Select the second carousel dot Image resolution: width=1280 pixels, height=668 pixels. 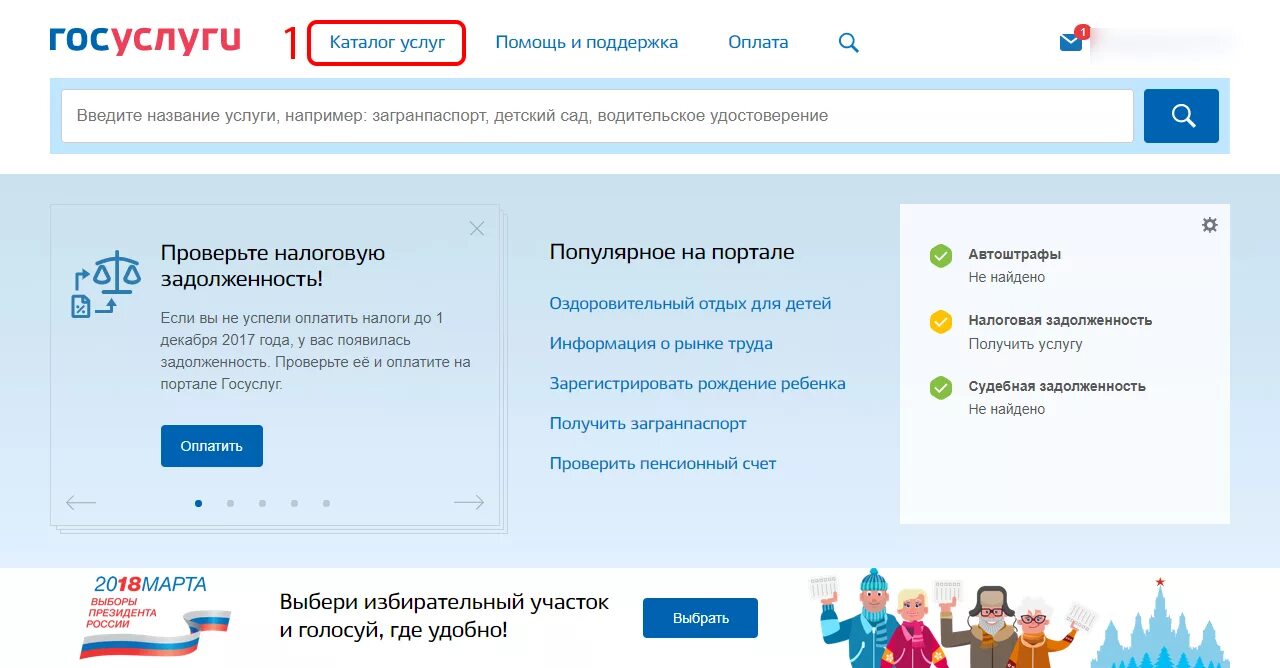tap(230, 504)
